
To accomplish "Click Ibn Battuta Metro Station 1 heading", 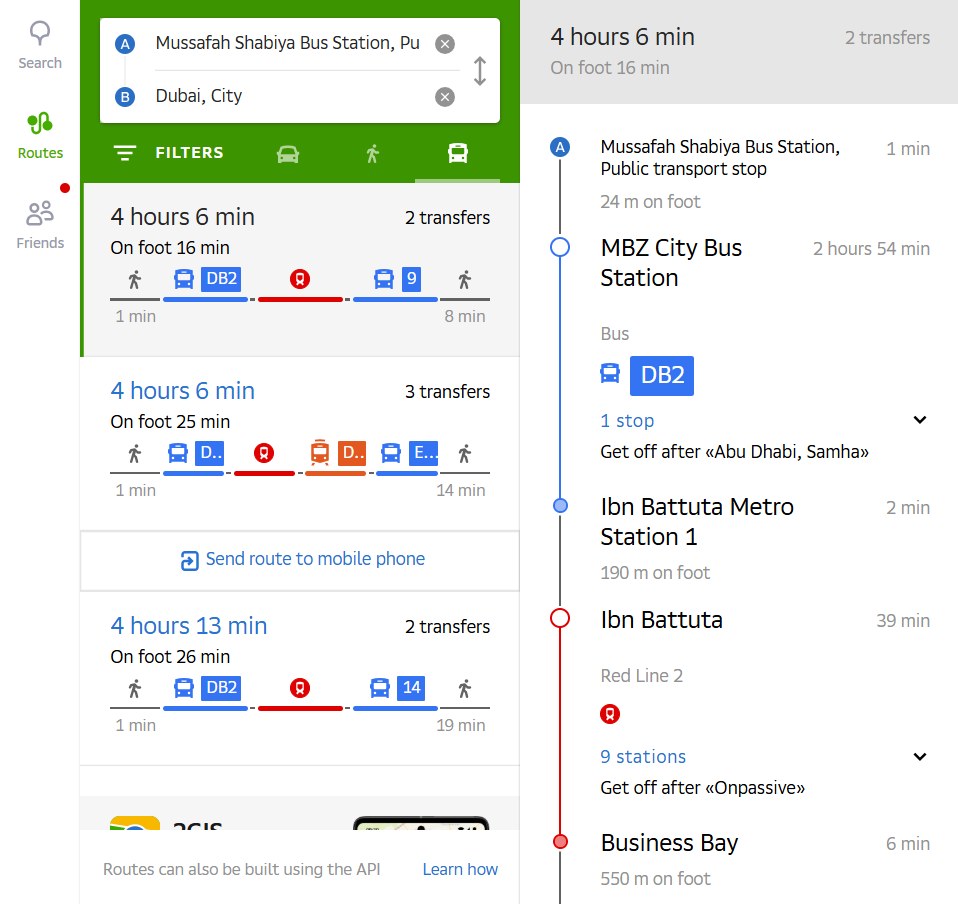I will coord(697,522).
